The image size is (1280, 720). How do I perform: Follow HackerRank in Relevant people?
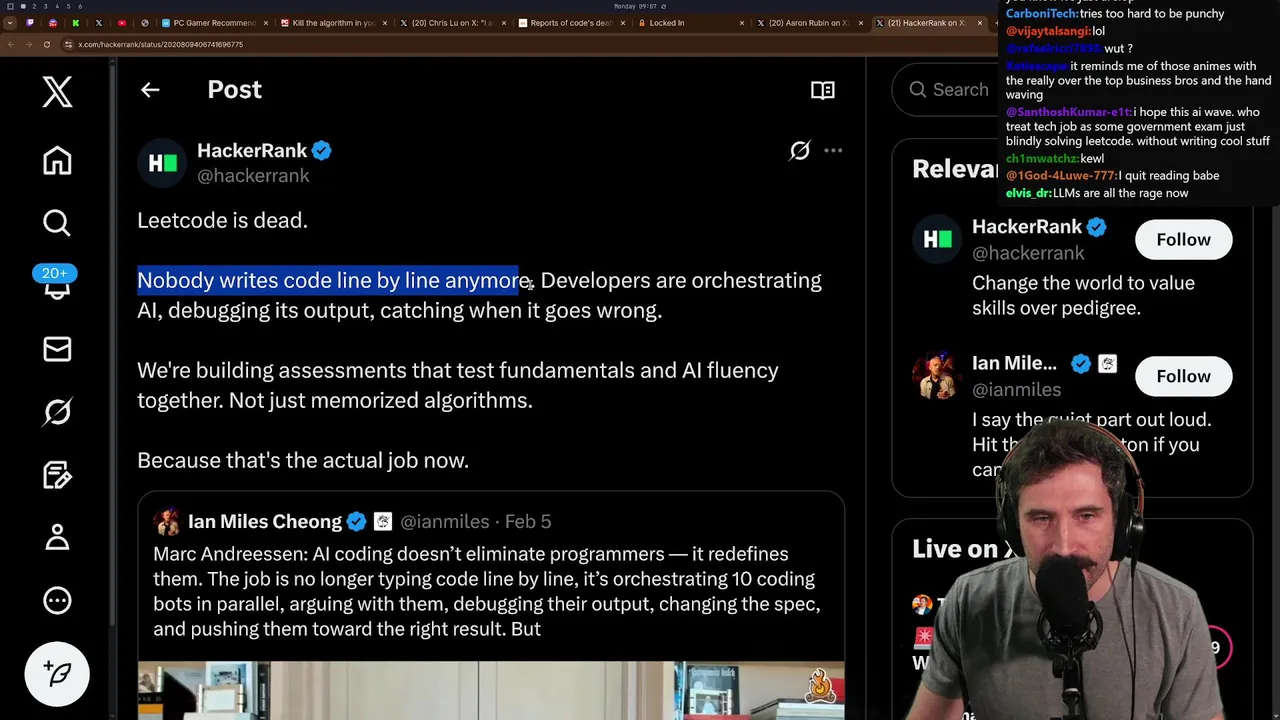[x=1183, y=239]
